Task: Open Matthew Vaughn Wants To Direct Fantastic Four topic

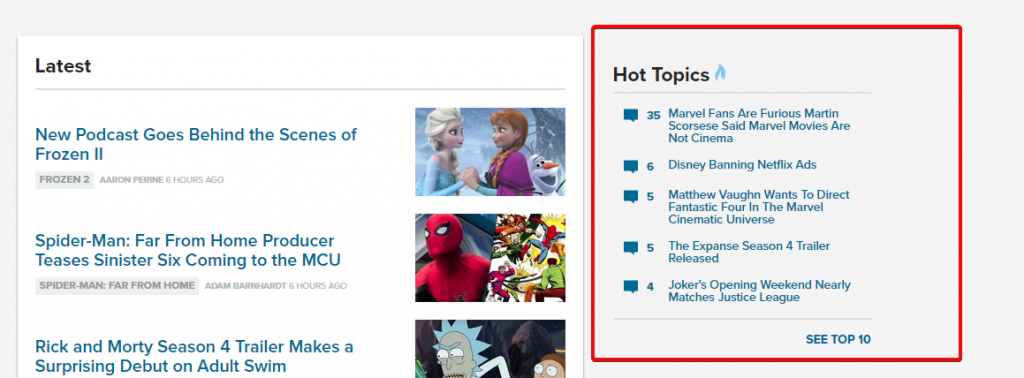Action: (x=759, y=207)
